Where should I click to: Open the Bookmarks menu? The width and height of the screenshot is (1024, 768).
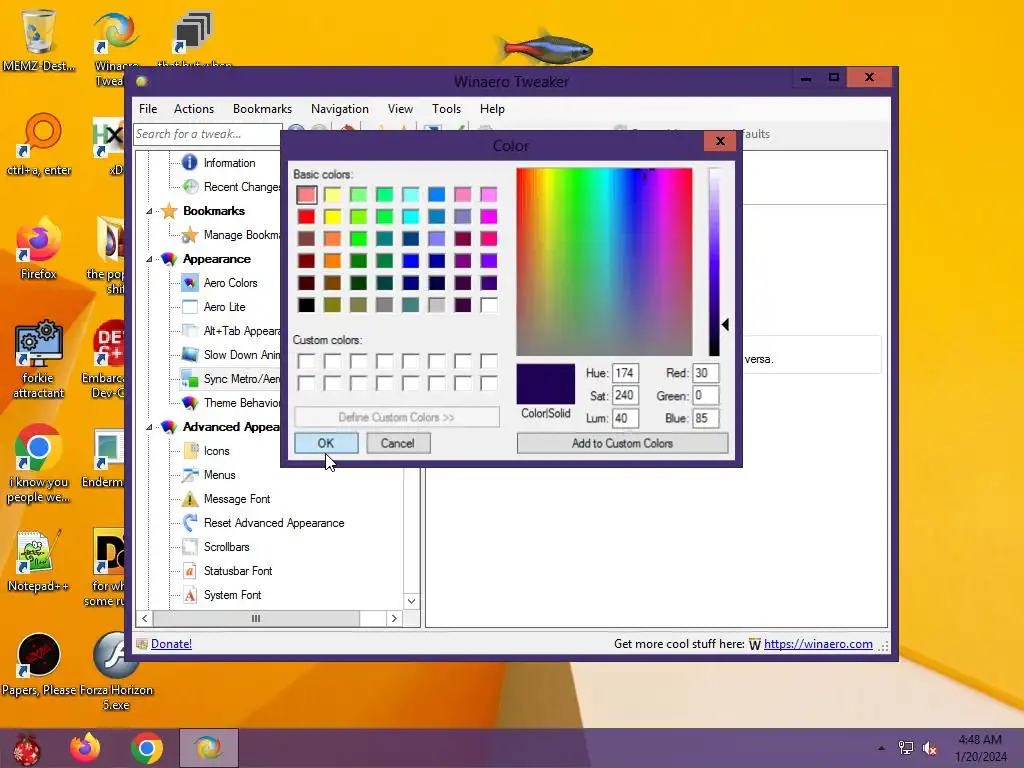pyautogui.click(x=263, y=109)
